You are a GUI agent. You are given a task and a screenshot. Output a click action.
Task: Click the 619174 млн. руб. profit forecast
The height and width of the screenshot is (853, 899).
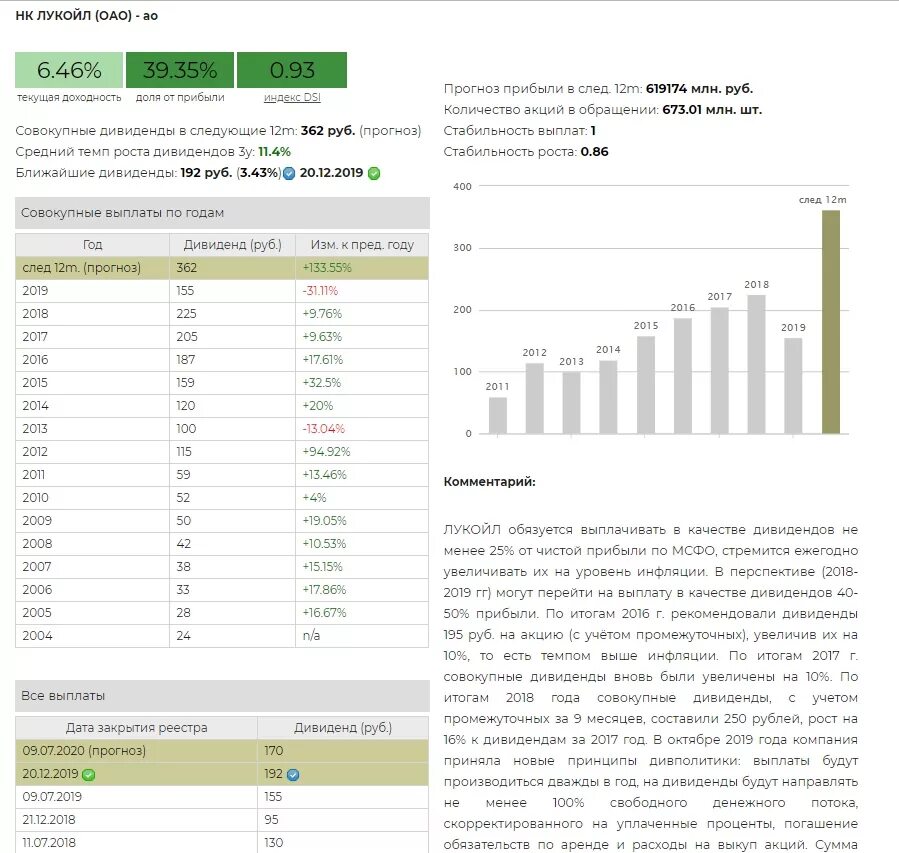coord(699,89)
